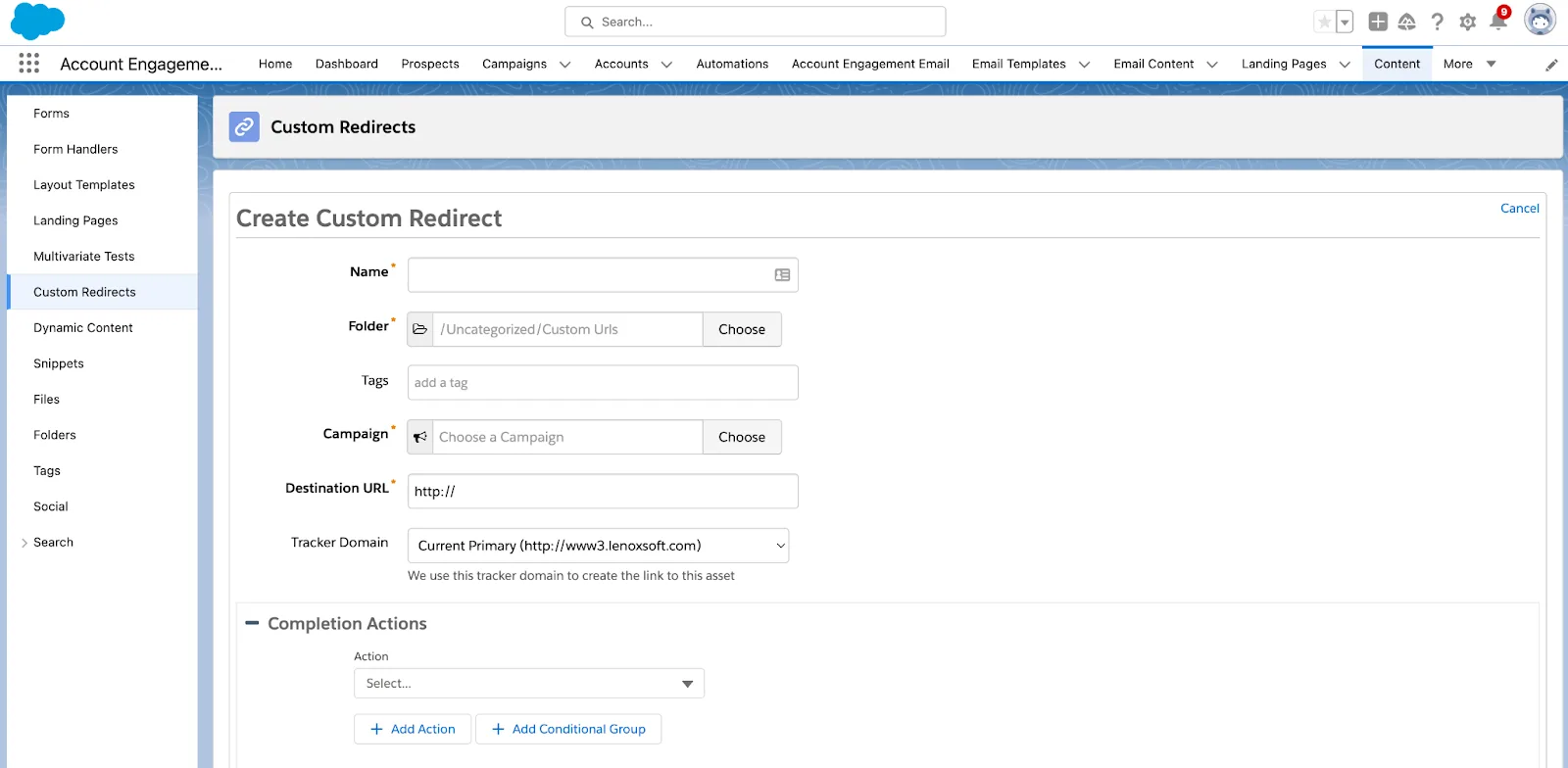The height and width of the screenshot is (768, 1568).
Task: Click the Tags input field
Action: pos(603,383)
